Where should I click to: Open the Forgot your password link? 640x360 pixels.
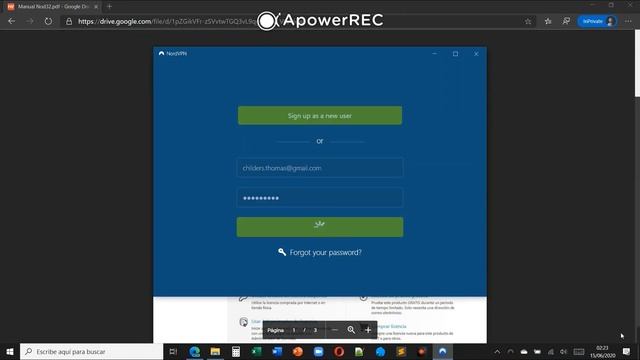pyautogui.click(x=320, y=252)
